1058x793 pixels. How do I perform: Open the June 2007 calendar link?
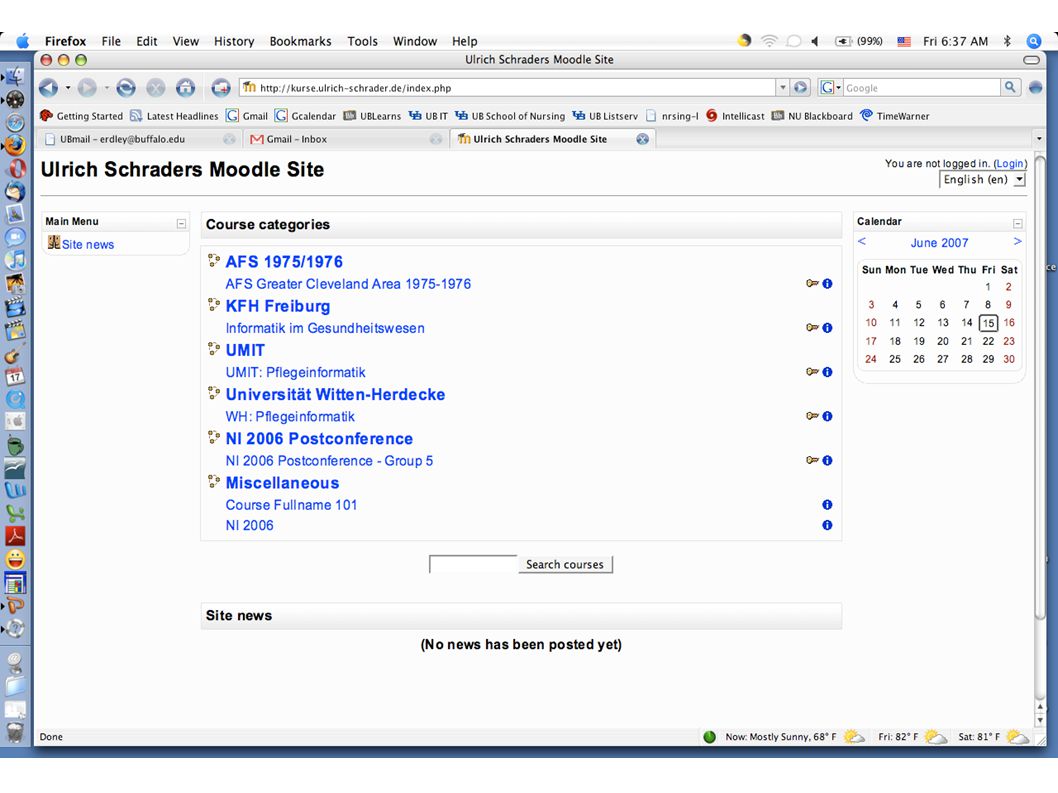[939, 243]
